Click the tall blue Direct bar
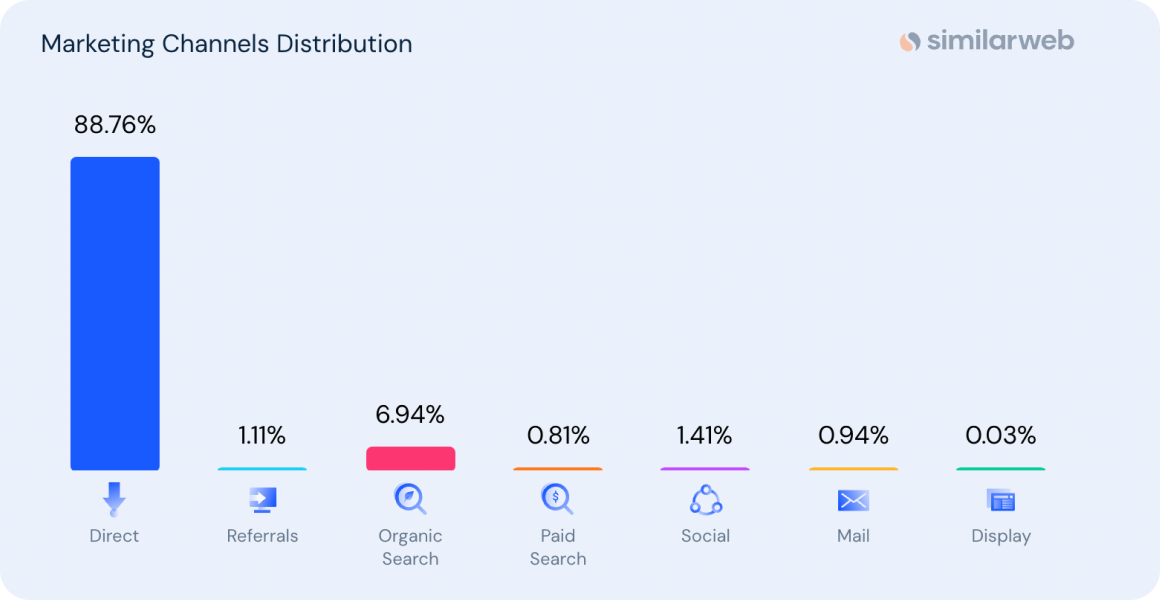Image resolution: width=1160 pixels, height=600 pixels. tap(114, 313)
